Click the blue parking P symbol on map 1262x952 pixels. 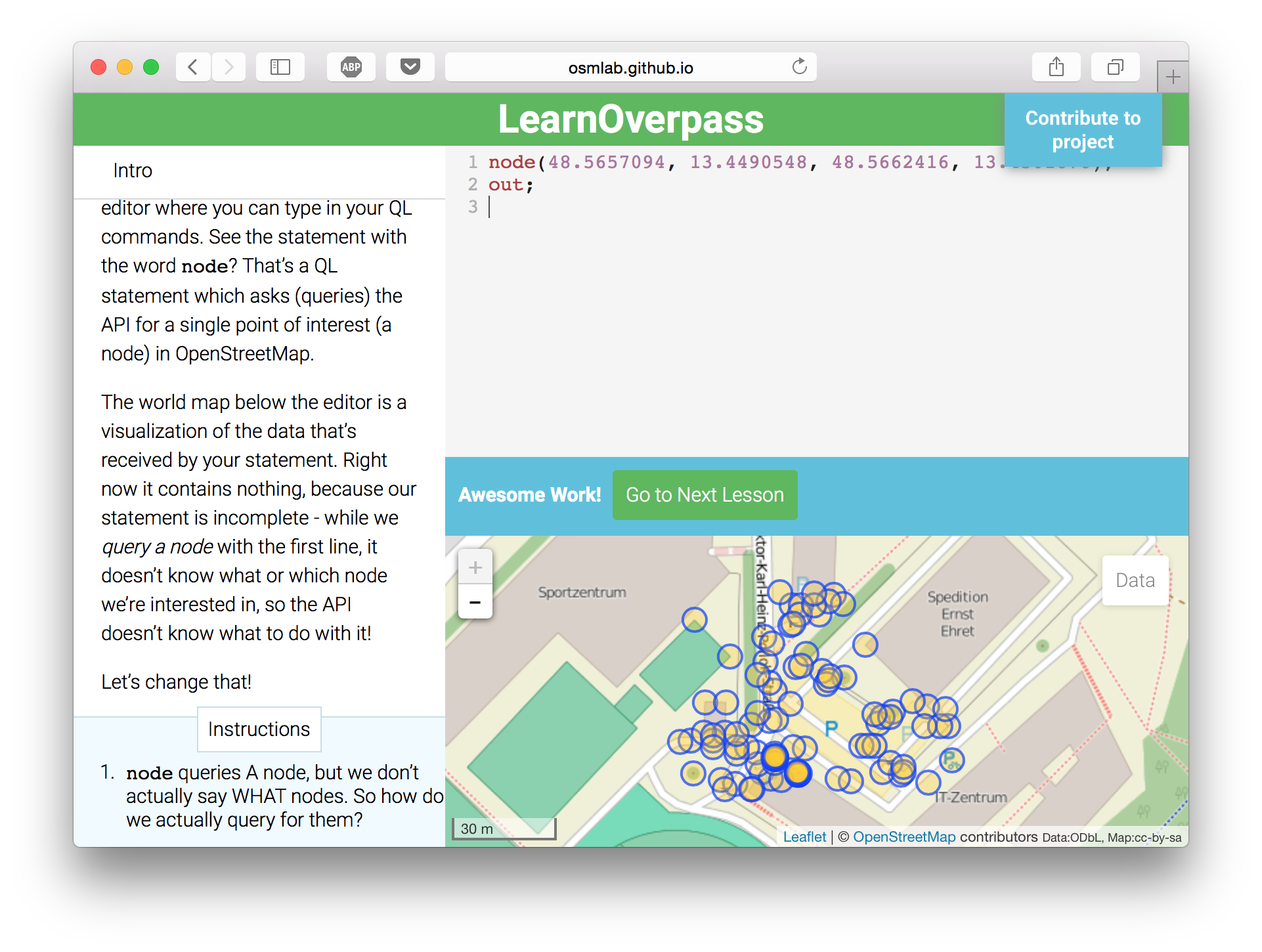pyautogui.click(x=831, y=728)
